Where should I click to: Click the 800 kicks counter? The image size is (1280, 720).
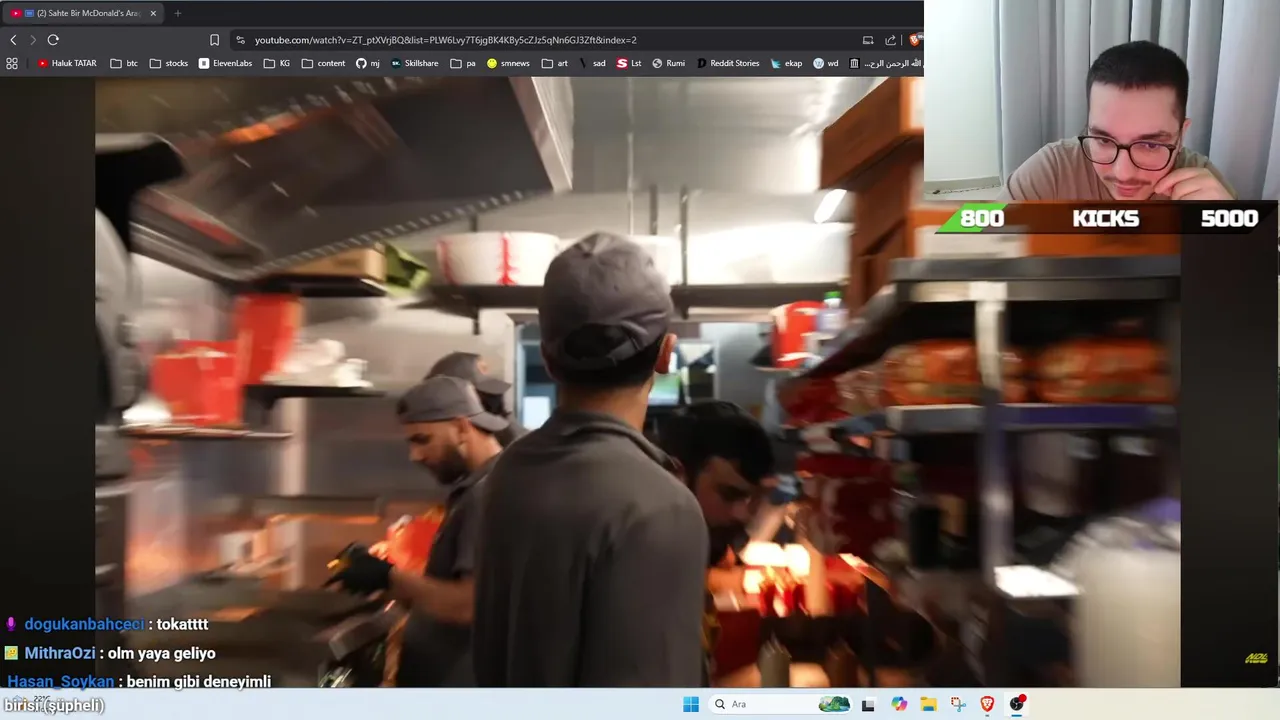982,218
